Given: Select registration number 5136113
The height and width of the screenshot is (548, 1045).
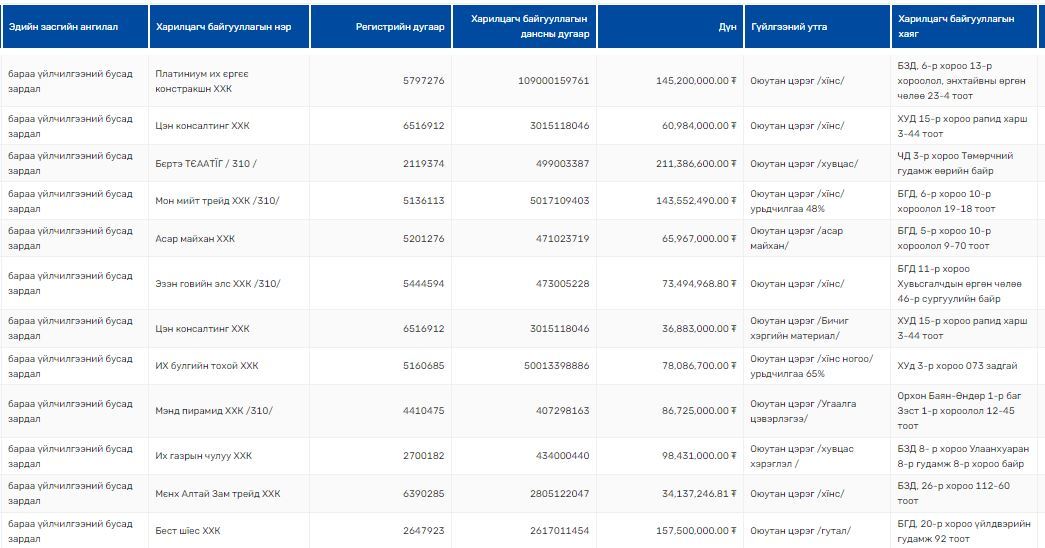Looking at the screenshot, I should click(423, 201).
